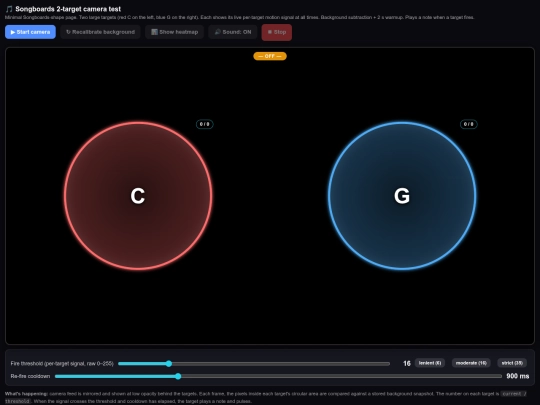Viewport: 540px width, 405px height.
Task: Click the 0/0 signal badge near G target
Action: coord(469,124)
